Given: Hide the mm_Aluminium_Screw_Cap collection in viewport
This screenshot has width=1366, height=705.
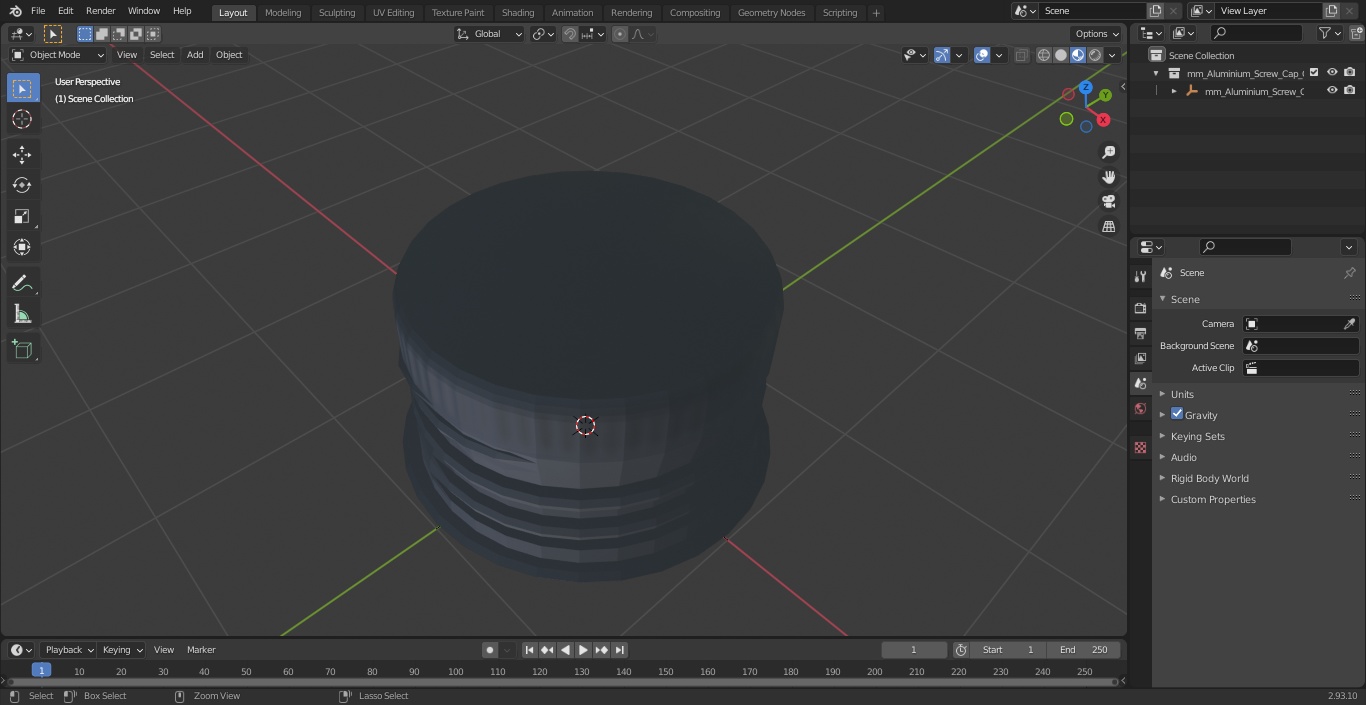Looking at the screenshot, I should pos(1332,72).
